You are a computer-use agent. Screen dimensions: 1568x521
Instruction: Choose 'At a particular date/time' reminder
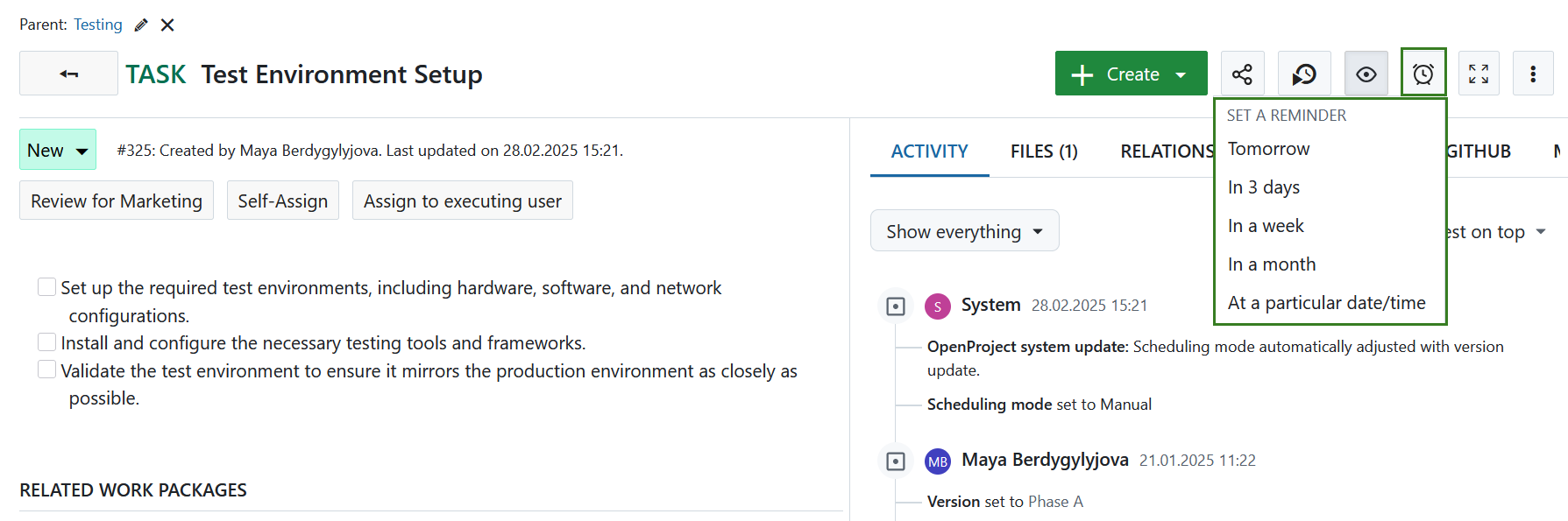coord(1326,303)
